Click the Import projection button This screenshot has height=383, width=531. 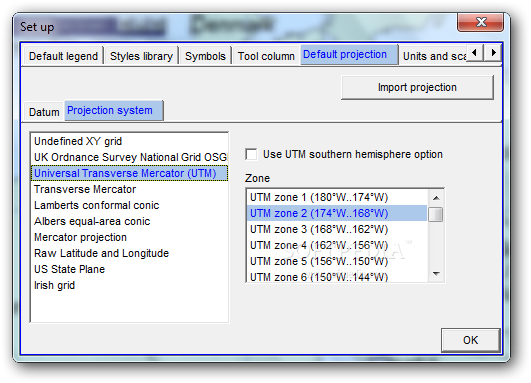click(417, 87)
